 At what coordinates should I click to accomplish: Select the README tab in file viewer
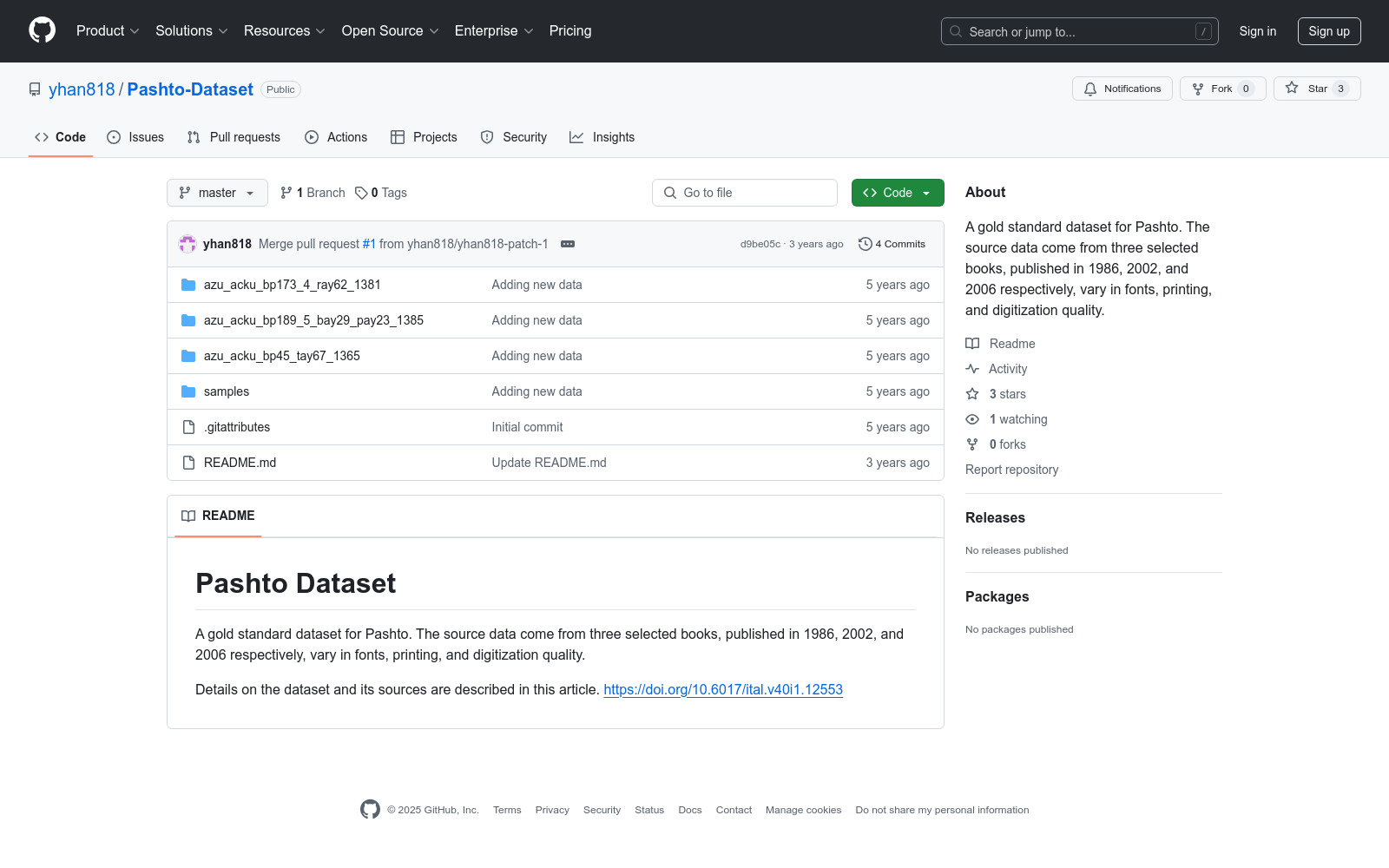[x=218, y=516]
